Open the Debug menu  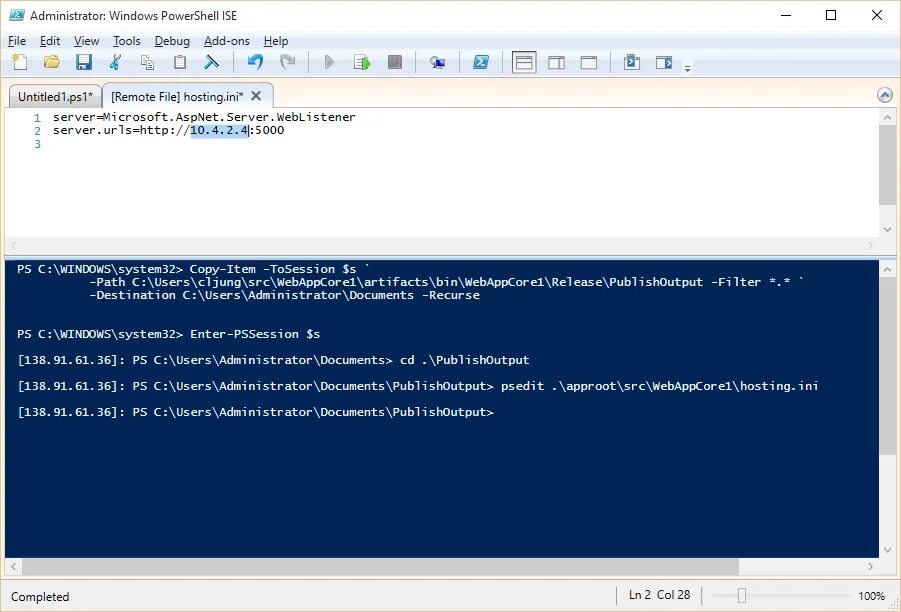172,41
